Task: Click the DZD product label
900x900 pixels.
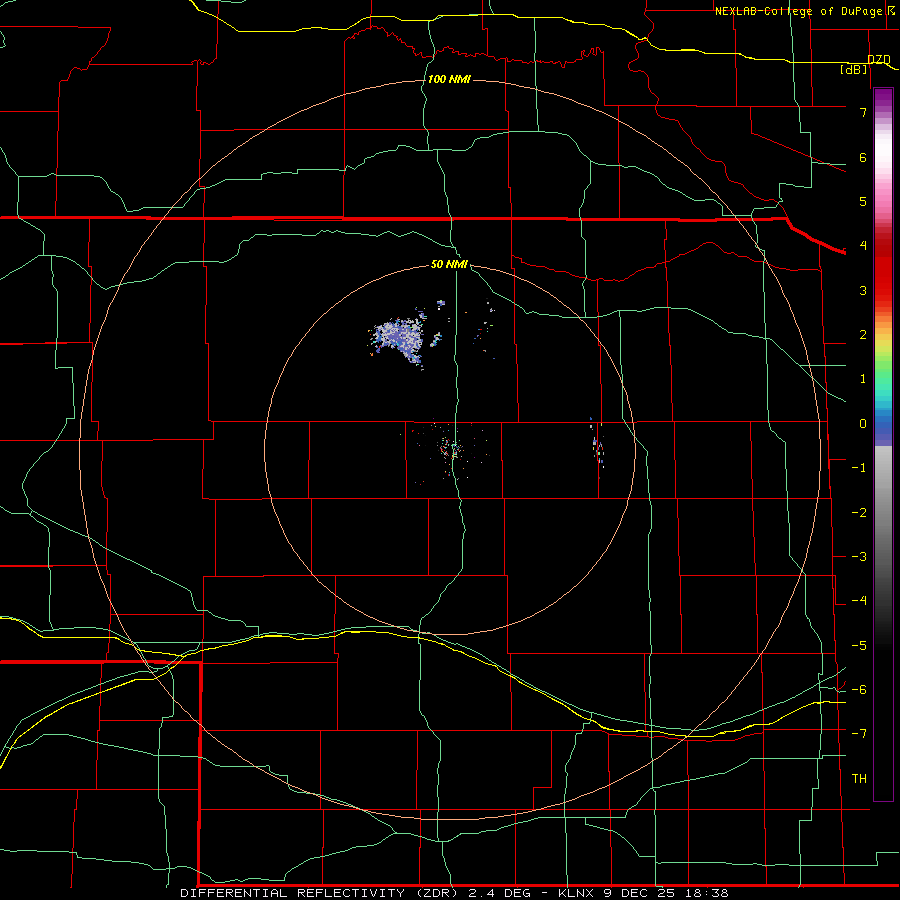Action: pyautogui.click(x=879, y=59)
